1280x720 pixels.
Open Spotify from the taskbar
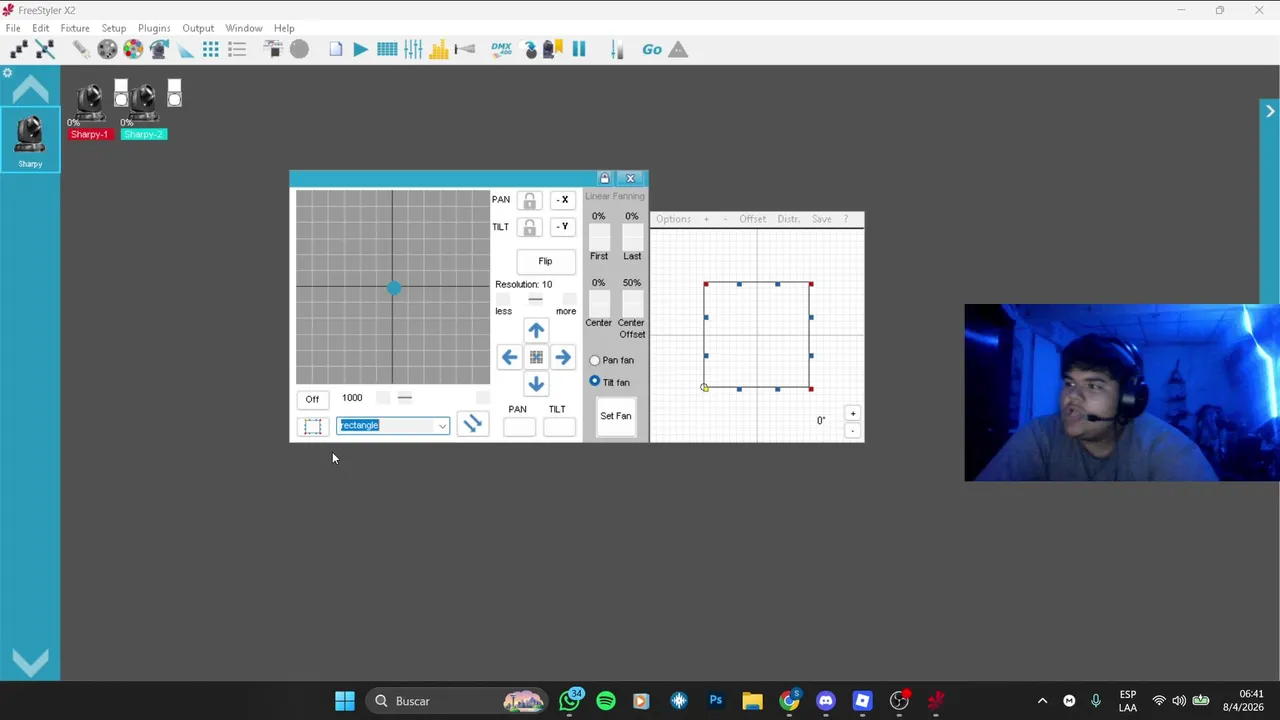pos(606,701)
